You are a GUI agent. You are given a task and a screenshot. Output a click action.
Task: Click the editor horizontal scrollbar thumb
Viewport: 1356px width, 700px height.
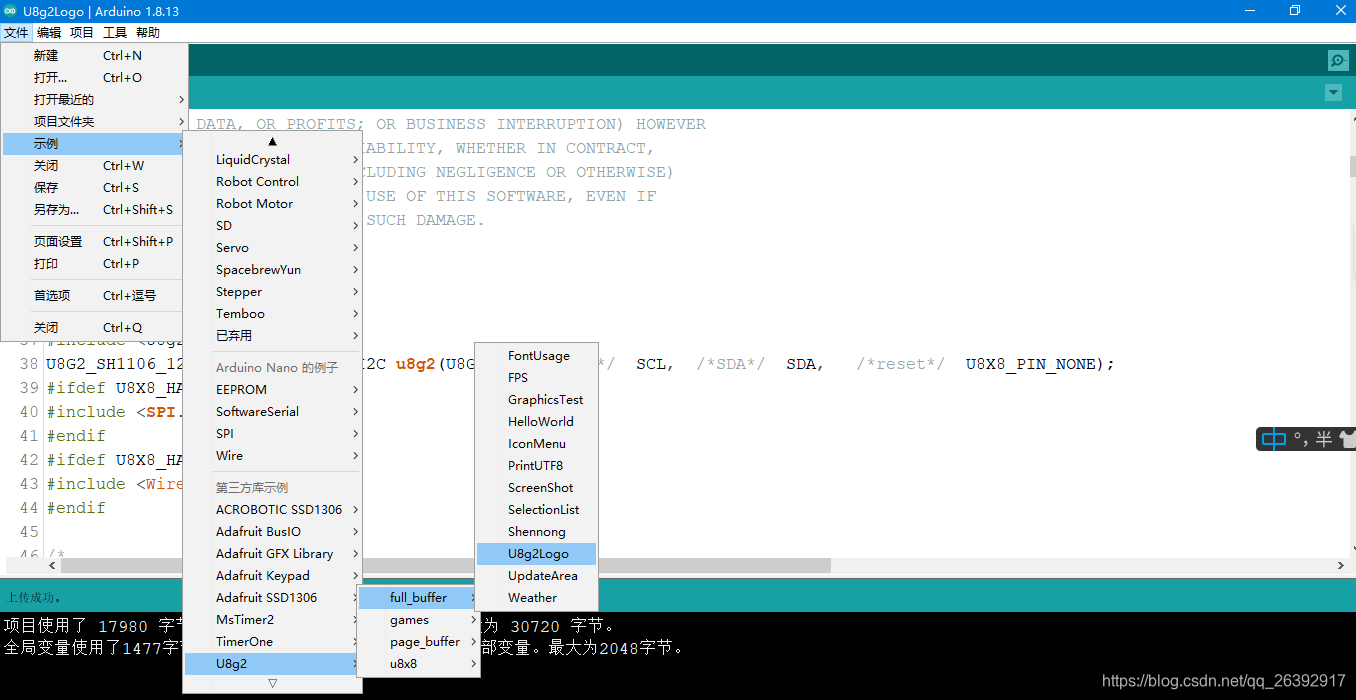click(446, 566)
